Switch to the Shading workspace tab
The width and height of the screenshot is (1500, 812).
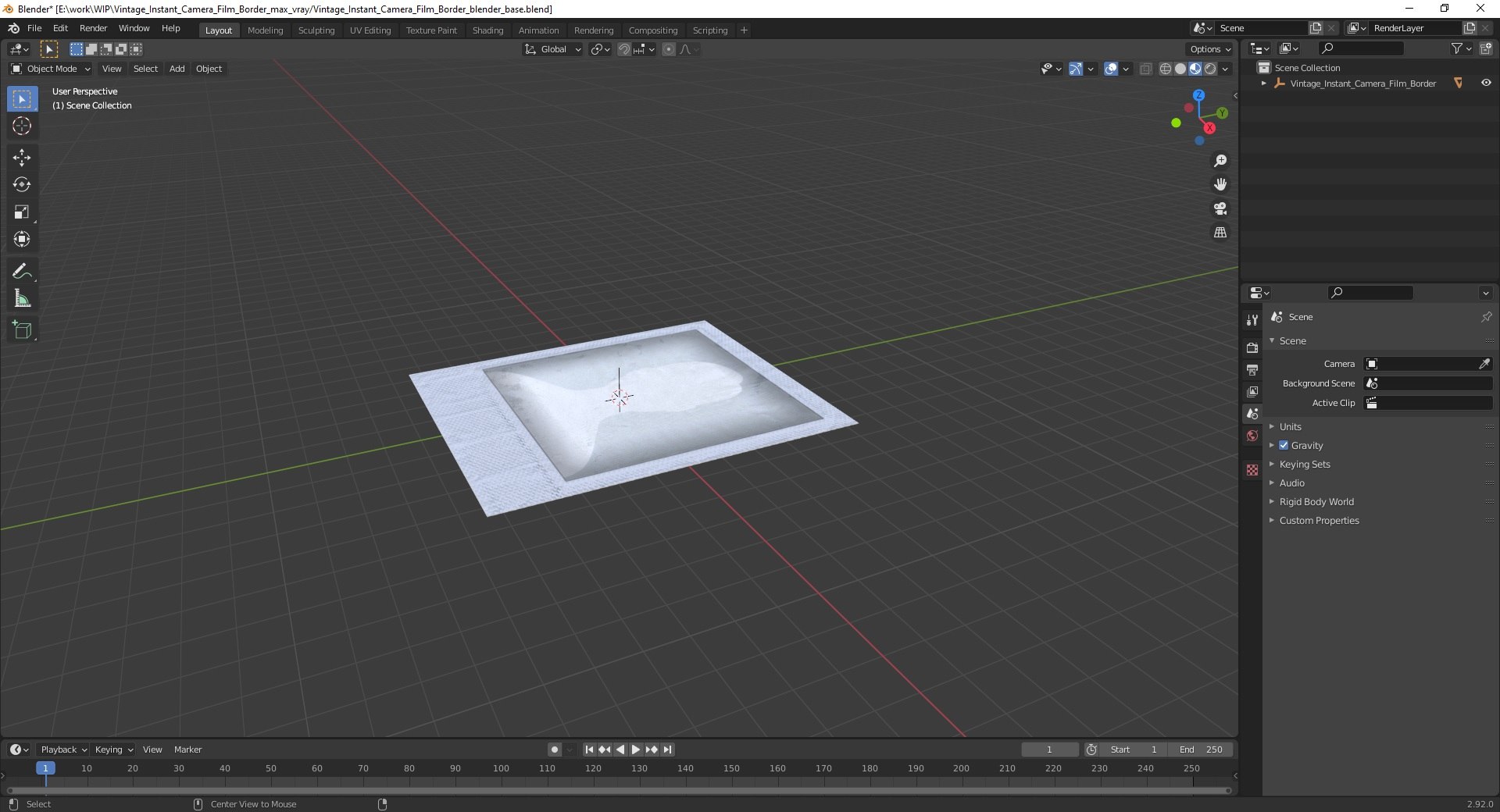(x=487, y=30)
